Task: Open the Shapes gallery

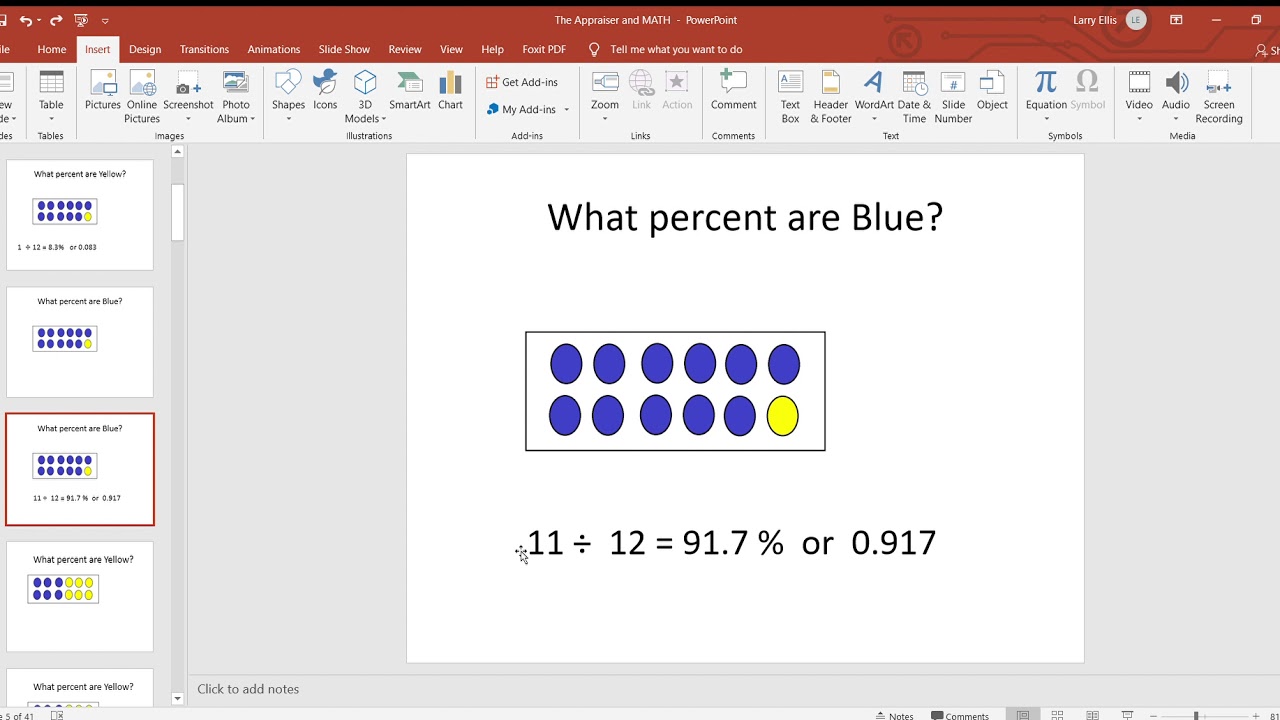Action: 288,96
